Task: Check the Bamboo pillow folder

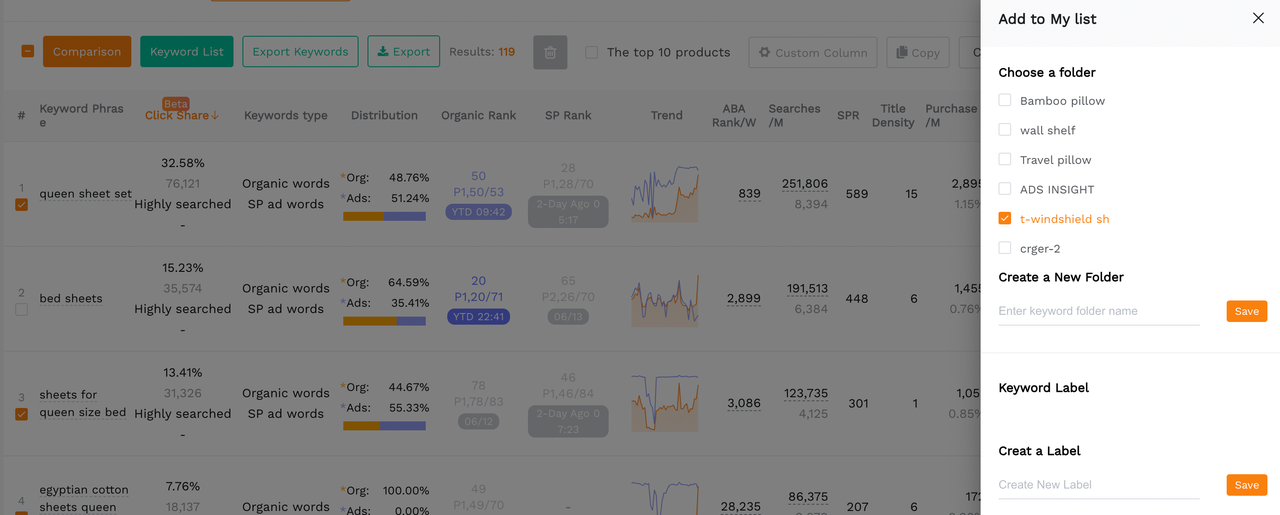Action: 1005,101
